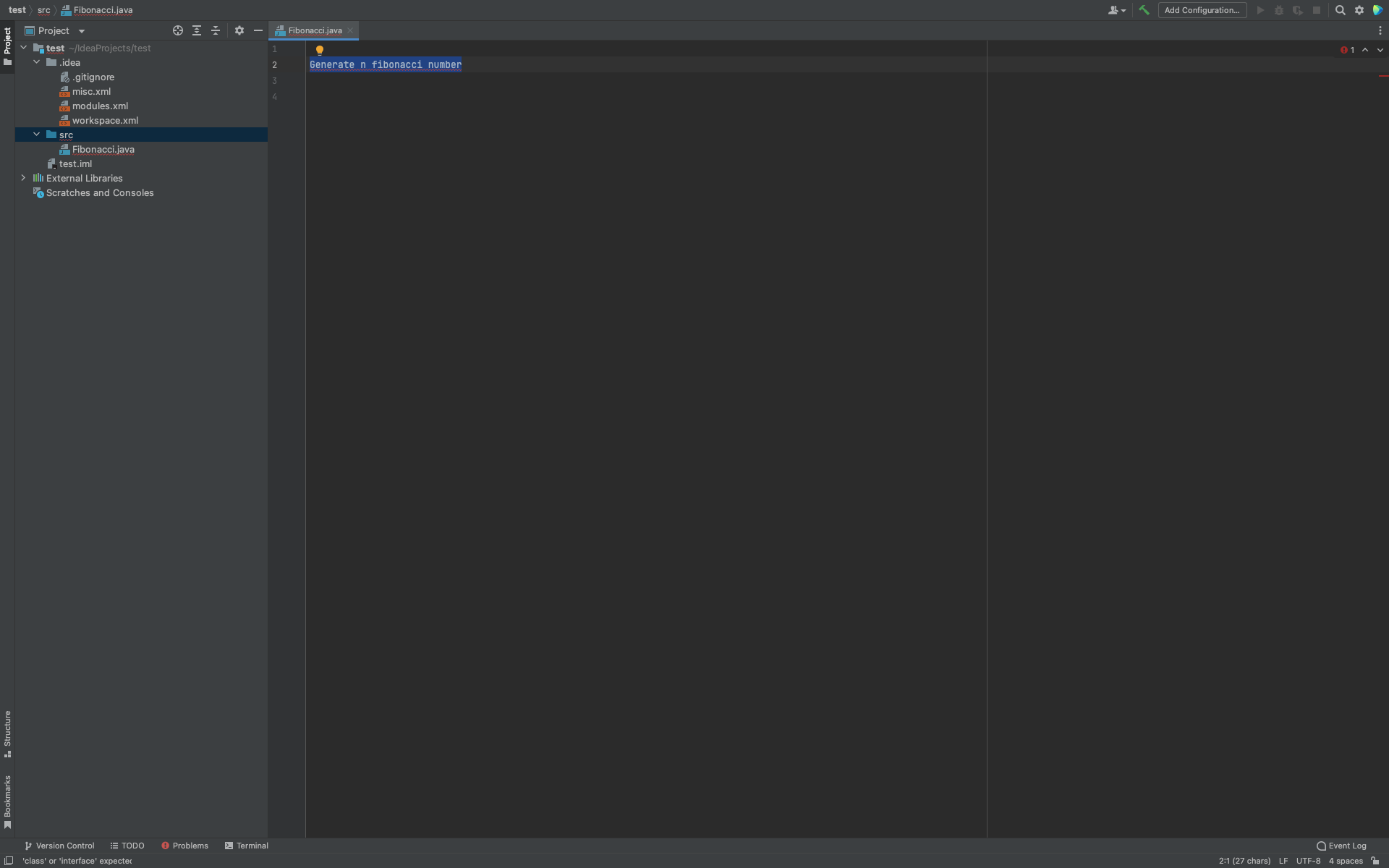Click the Stop square icon in toolbar

[1317, 10]
